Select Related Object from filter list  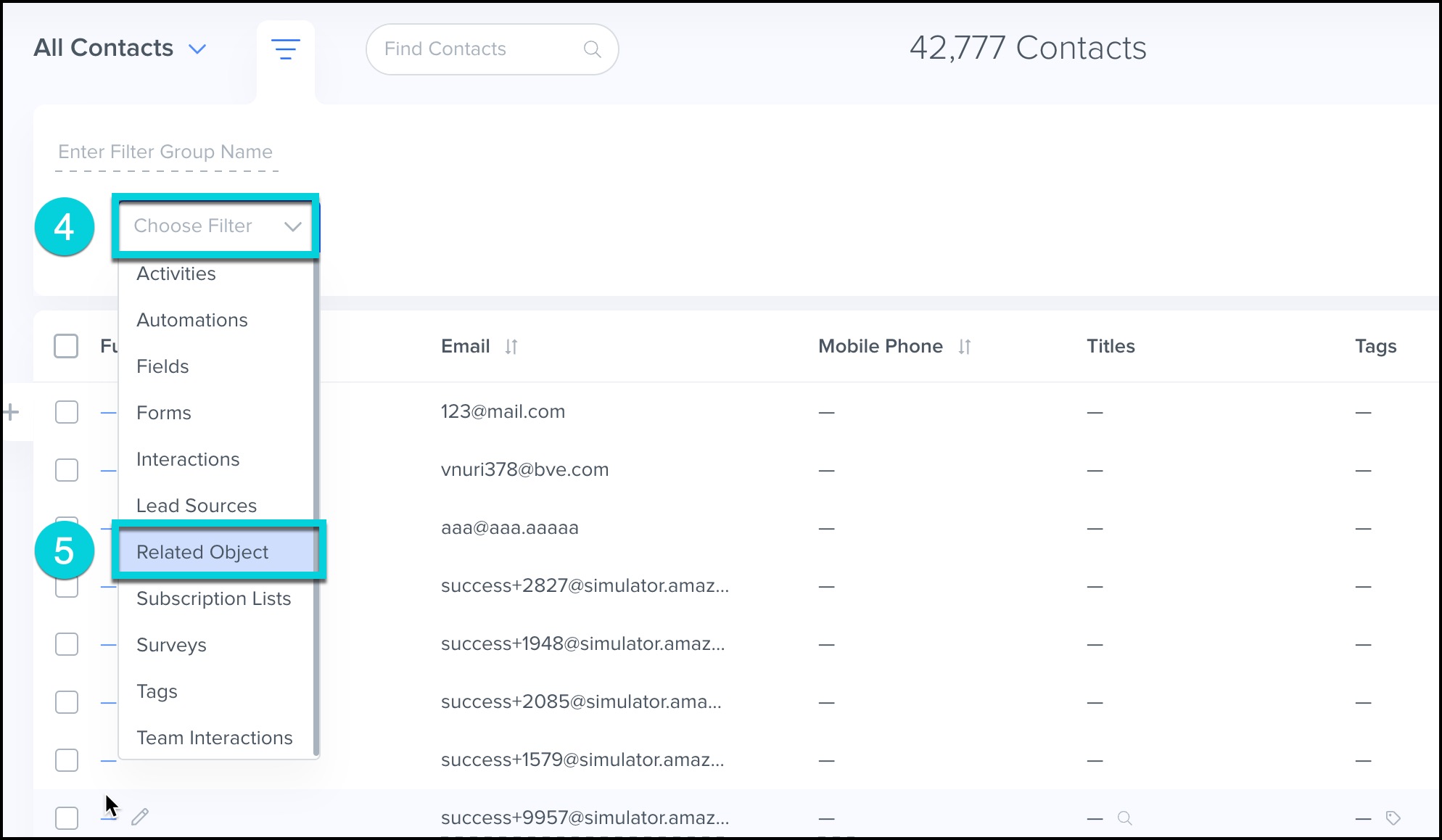(203, 552)
